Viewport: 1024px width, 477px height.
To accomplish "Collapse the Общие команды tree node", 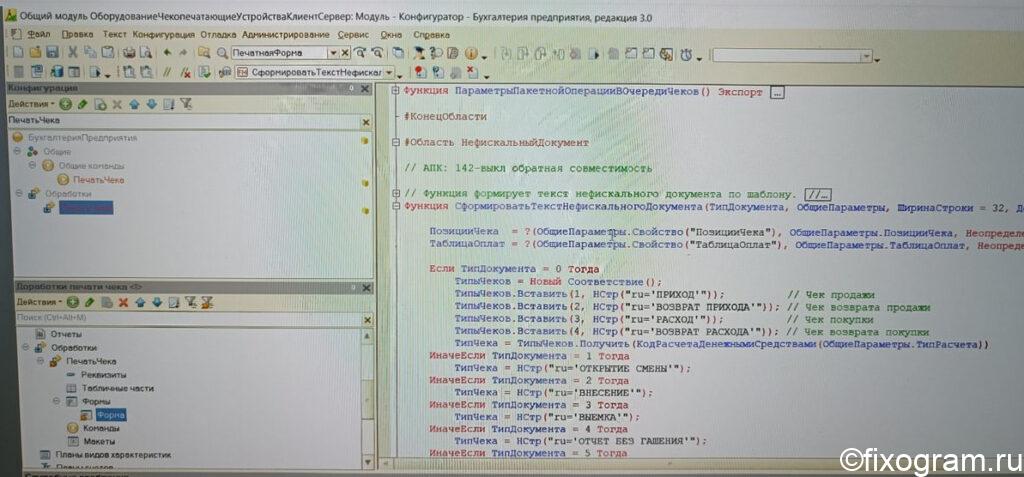I will [31, 165].
